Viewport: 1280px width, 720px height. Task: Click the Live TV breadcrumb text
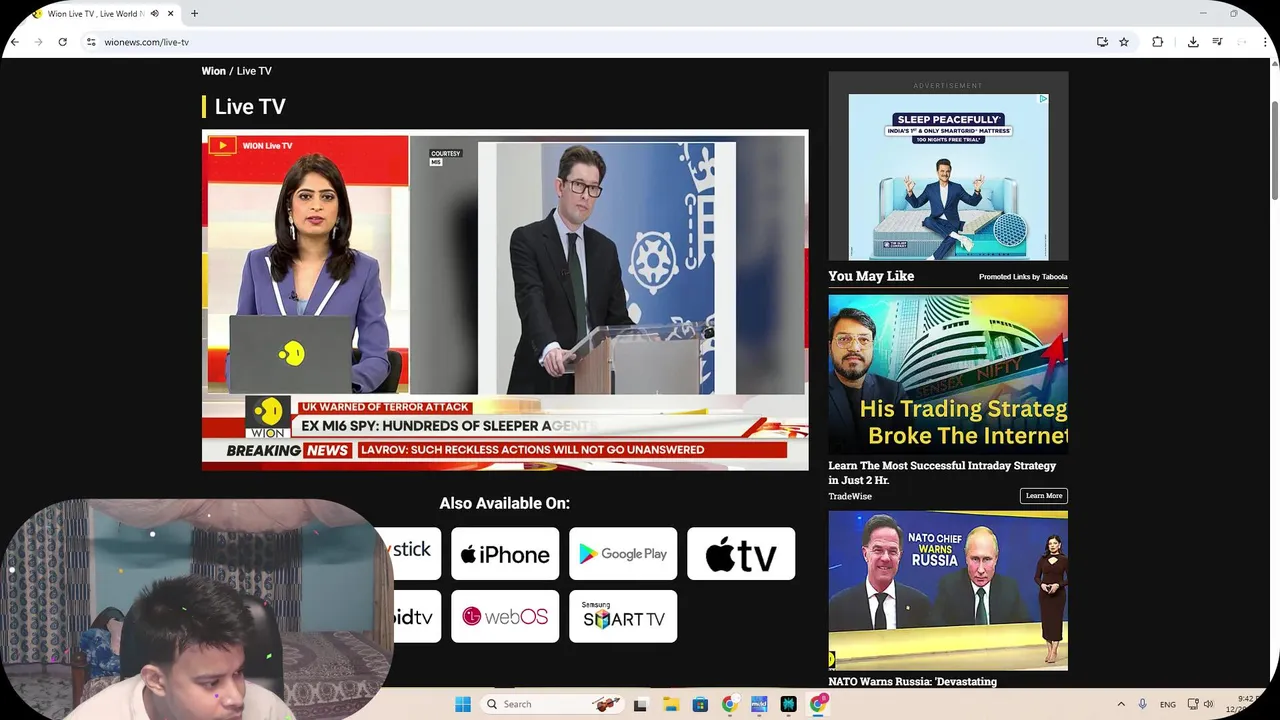point(254,71)
